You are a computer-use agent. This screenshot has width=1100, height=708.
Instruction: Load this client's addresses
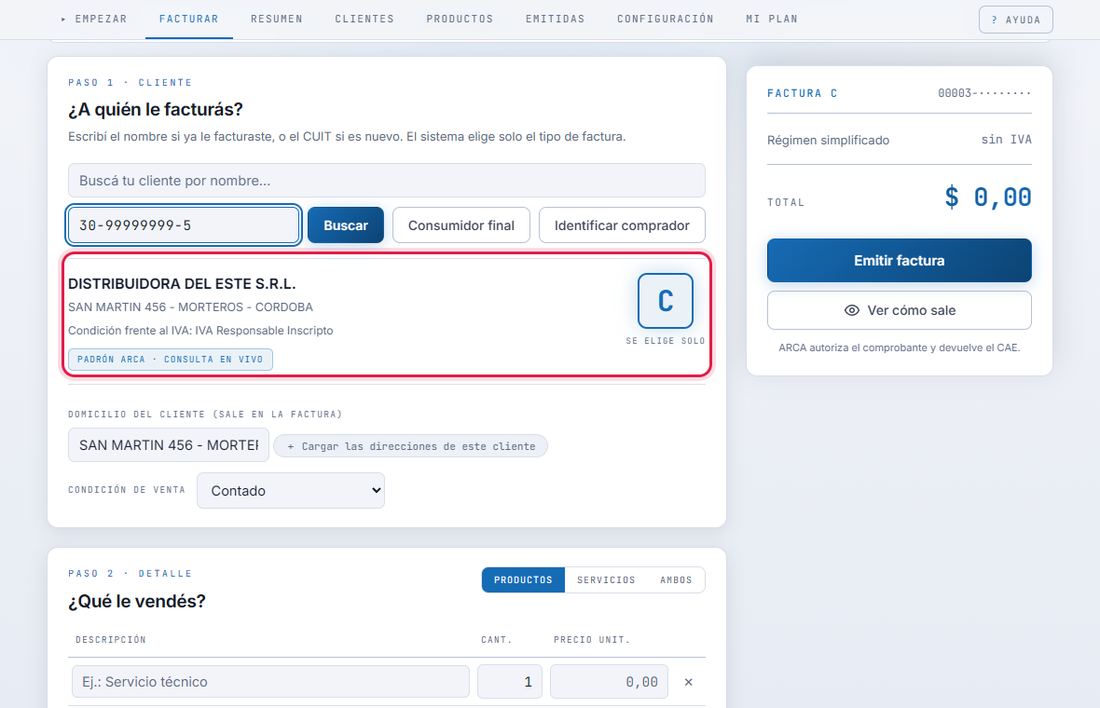click(x=410, y=446)
